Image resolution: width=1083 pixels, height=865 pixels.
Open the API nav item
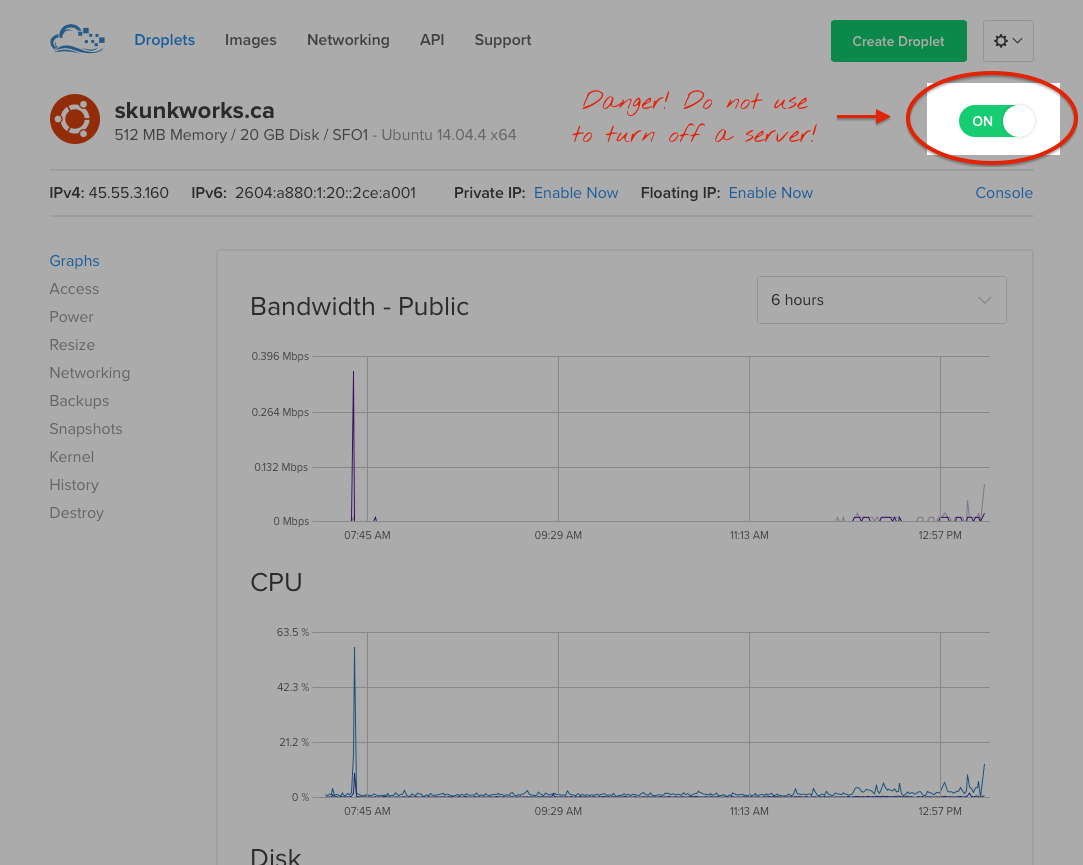(x=432, y=40)
